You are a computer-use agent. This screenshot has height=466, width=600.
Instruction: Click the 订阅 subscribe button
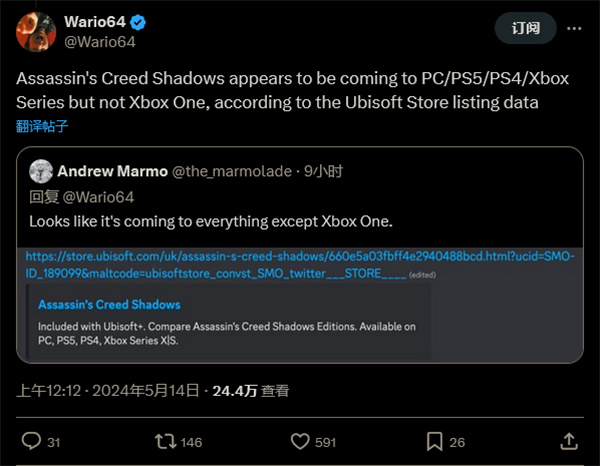pyautogui.click(x=525, y=28)
